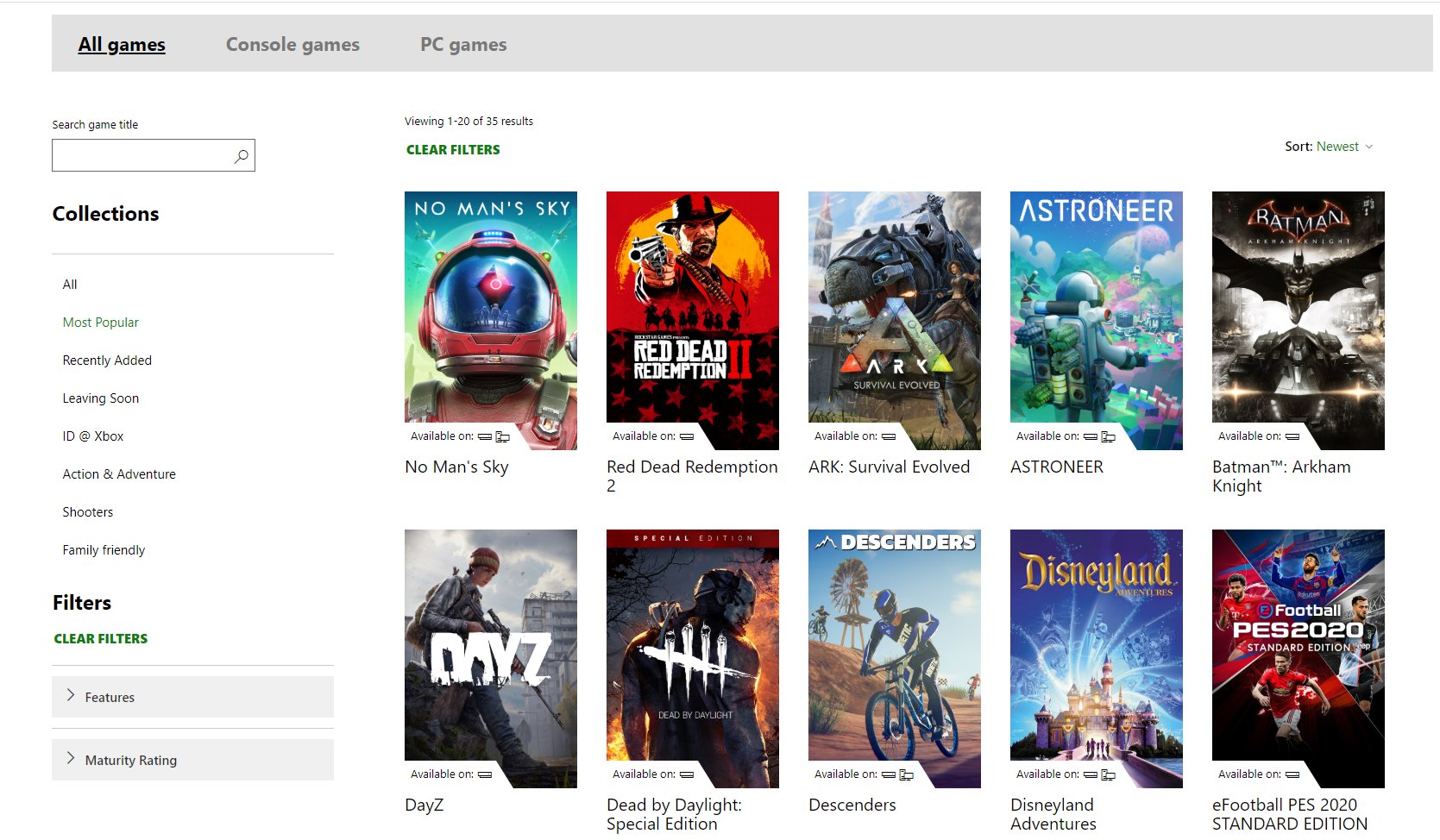Open eFootball PES 2020 cover art

(x=1299, y=658)
